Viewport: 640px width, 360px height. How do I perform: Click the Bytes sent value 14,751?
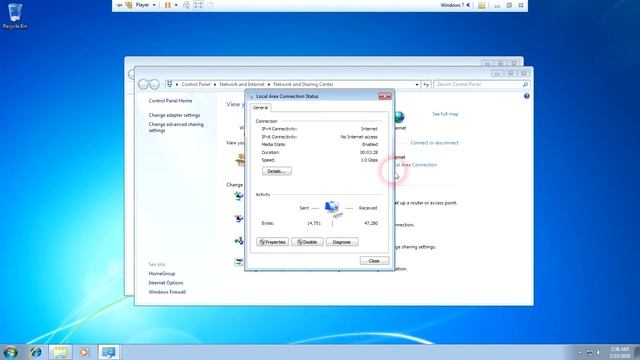[x=314, y=223]
